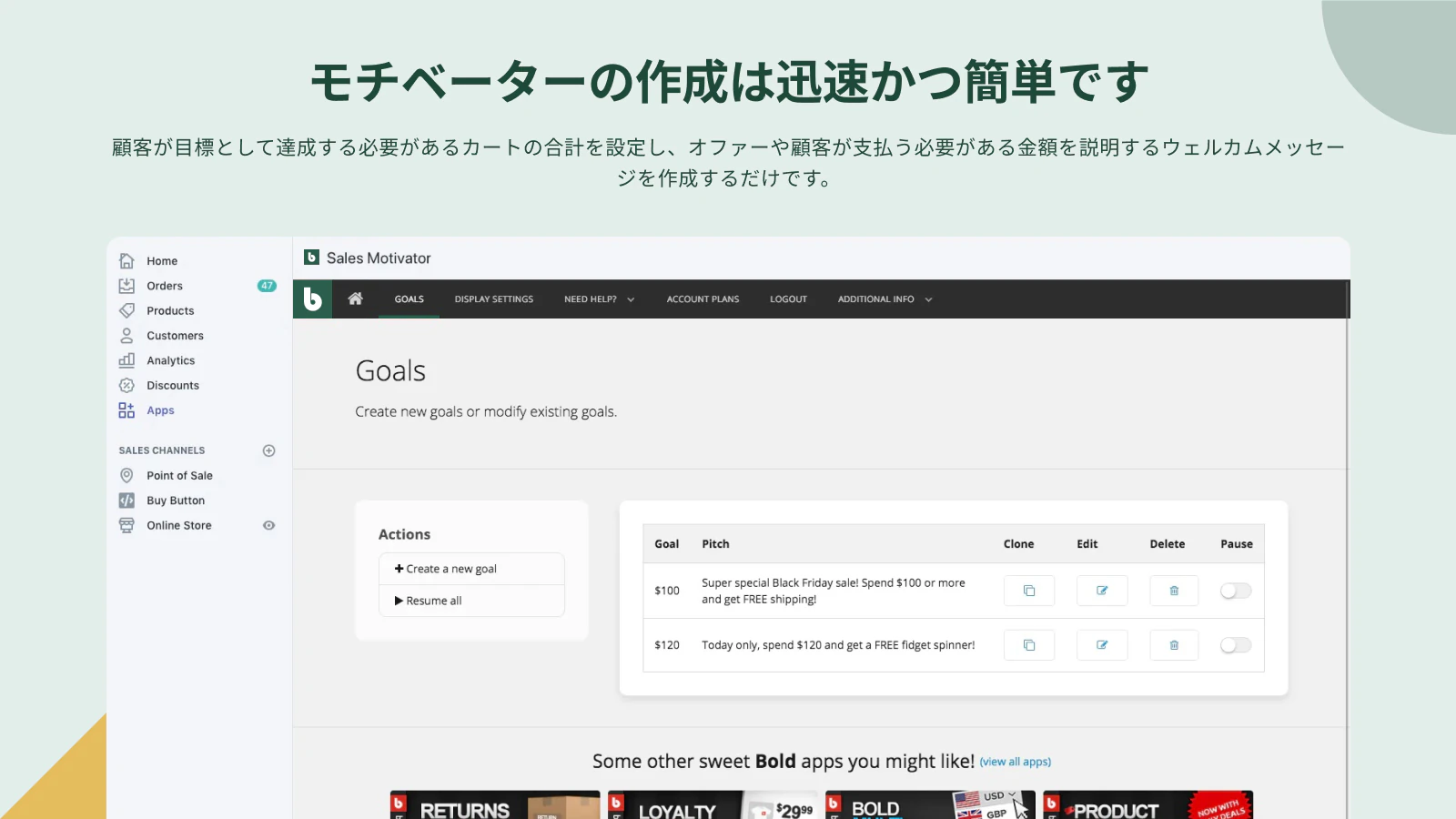Screen dimensions: 1456x819
Task: Edit the $100 goal
Action: [1102, 591]
